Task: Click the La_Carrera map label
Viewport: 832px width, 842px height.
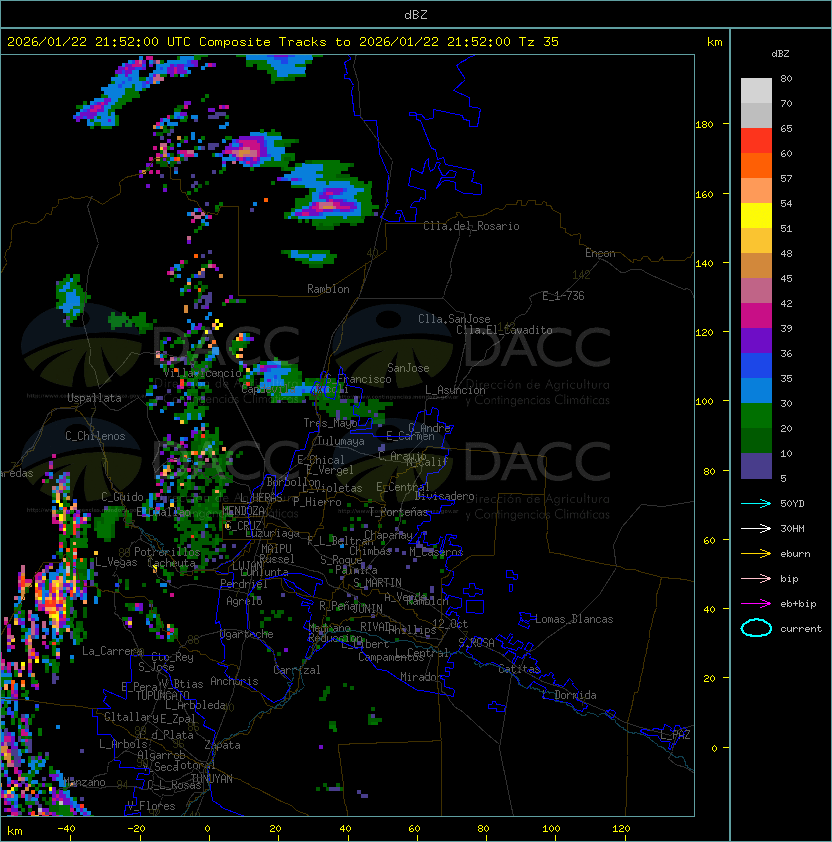Action: (x=113, y=651)
